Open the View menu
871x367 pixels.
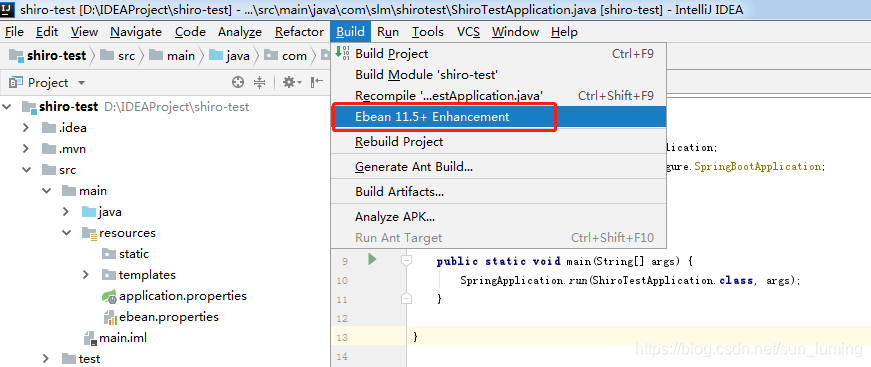pos(84,32)
